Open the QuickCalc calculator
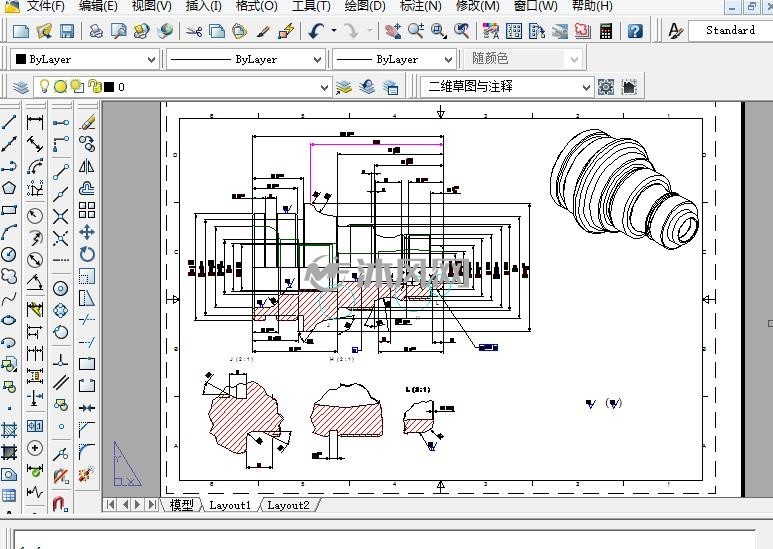 (x=606, y=31)
